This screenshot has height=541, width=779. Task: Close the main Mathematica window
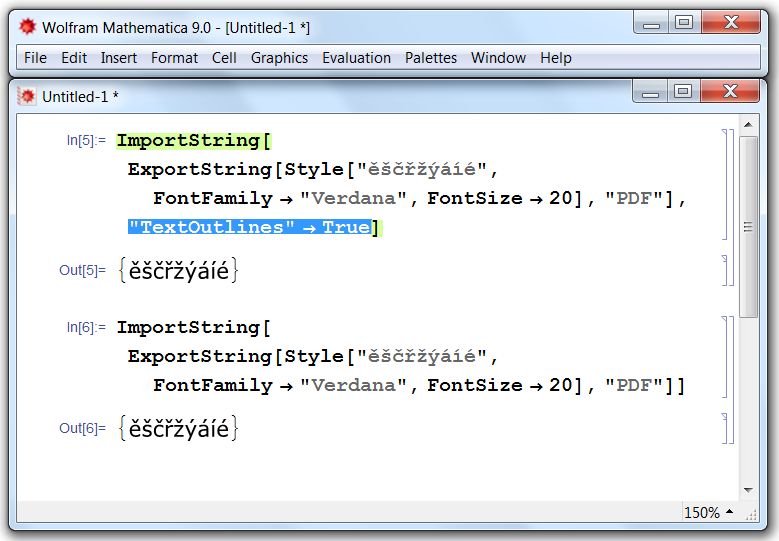point(731,23)
